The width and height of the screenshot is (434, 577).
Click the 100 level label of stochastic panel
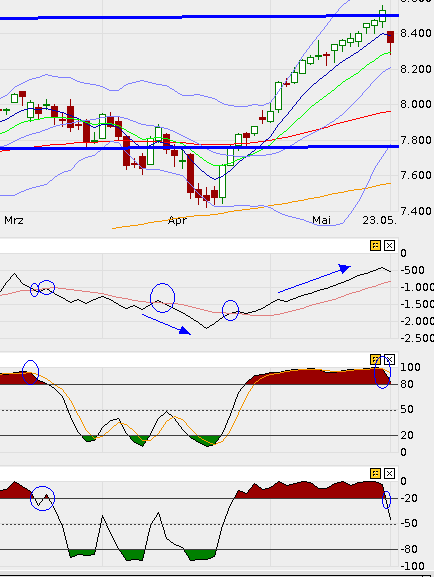[410, 367]
